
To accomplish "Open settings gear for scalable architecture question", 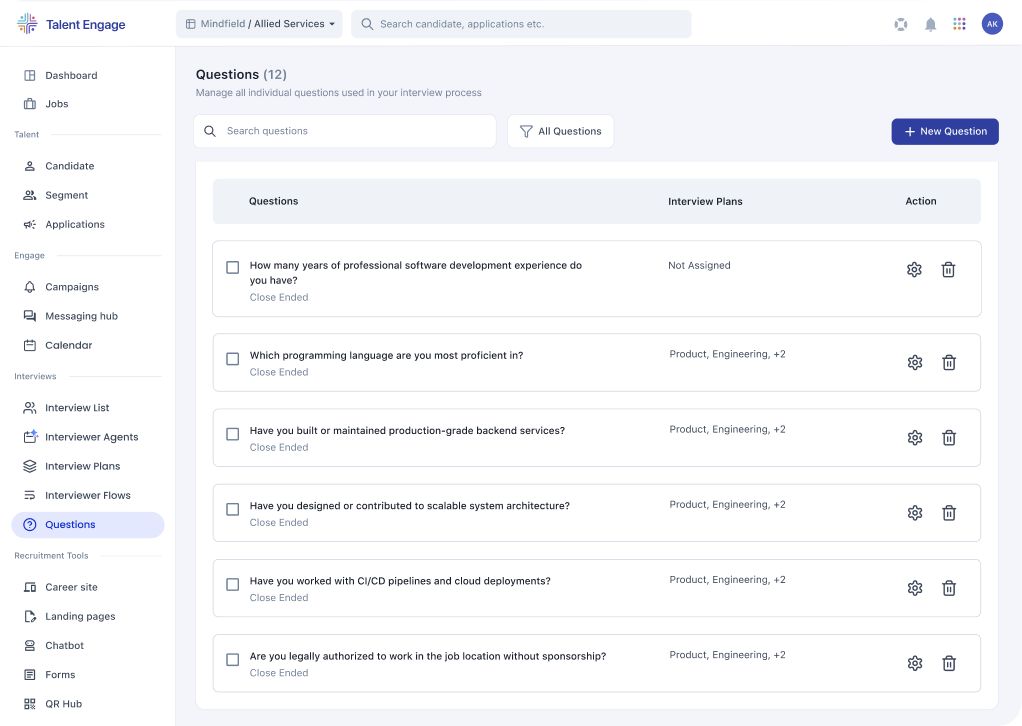I will click(x=914, y=513).
